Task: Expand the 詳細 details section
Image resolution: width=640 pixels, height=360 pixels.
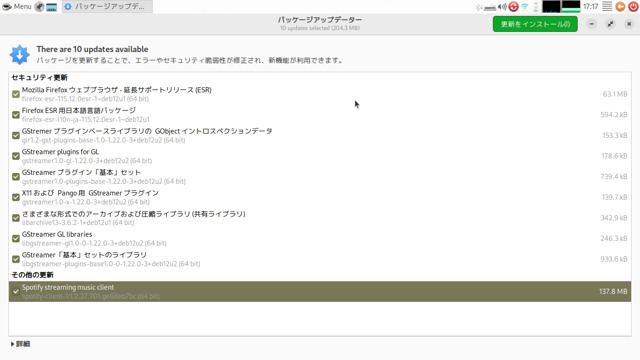Action: pos(20,344)
